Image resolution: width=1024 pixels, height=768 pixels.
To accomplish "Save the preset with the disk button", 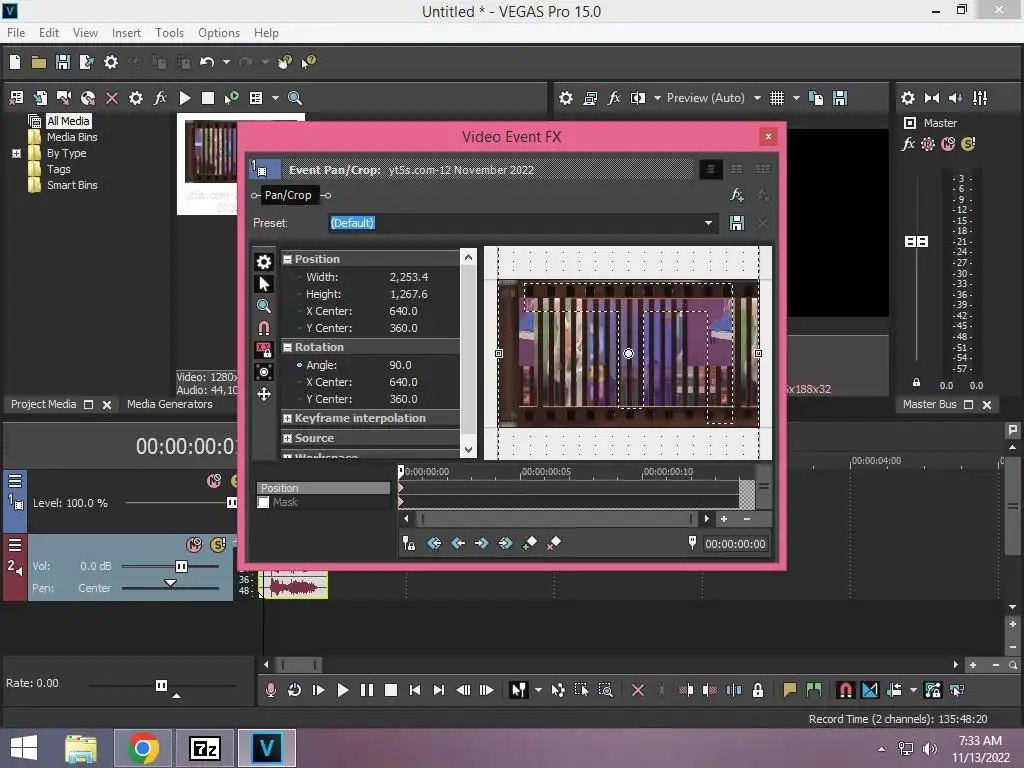I will tap(737, 223).
